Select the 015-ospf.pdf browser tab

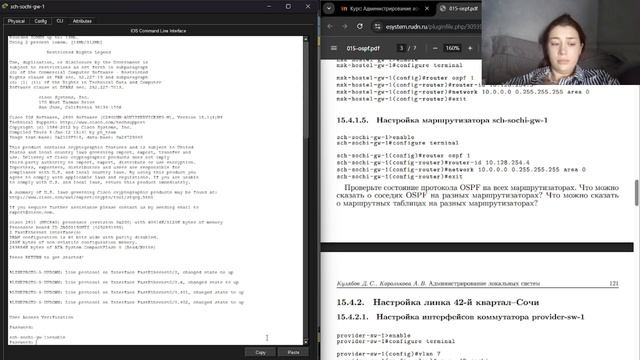pos(459,8)
